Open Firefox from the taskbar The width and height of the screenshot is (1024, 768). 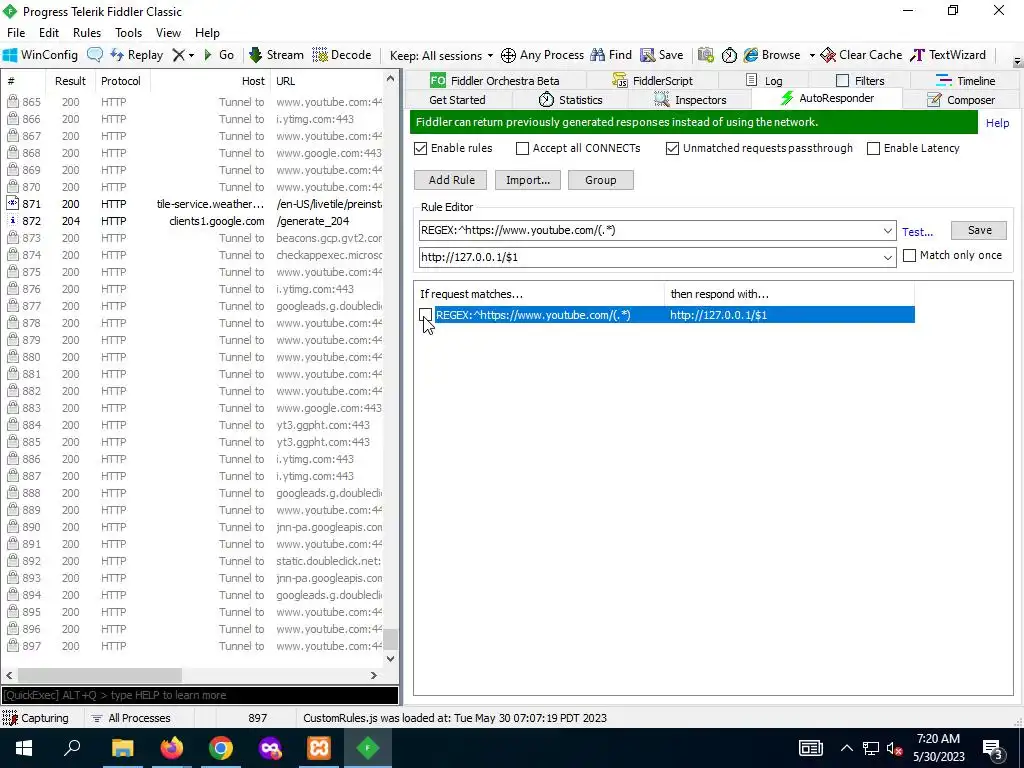172,748
